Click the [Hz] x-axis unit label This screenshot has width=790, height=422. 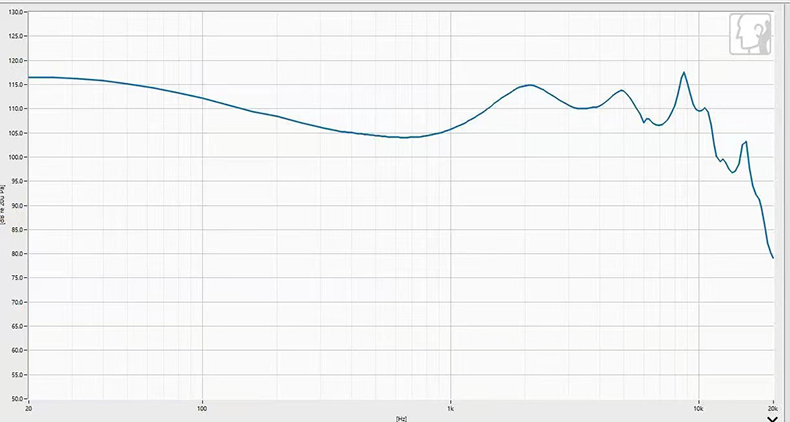pyautogui.click(x=401, y=418)
